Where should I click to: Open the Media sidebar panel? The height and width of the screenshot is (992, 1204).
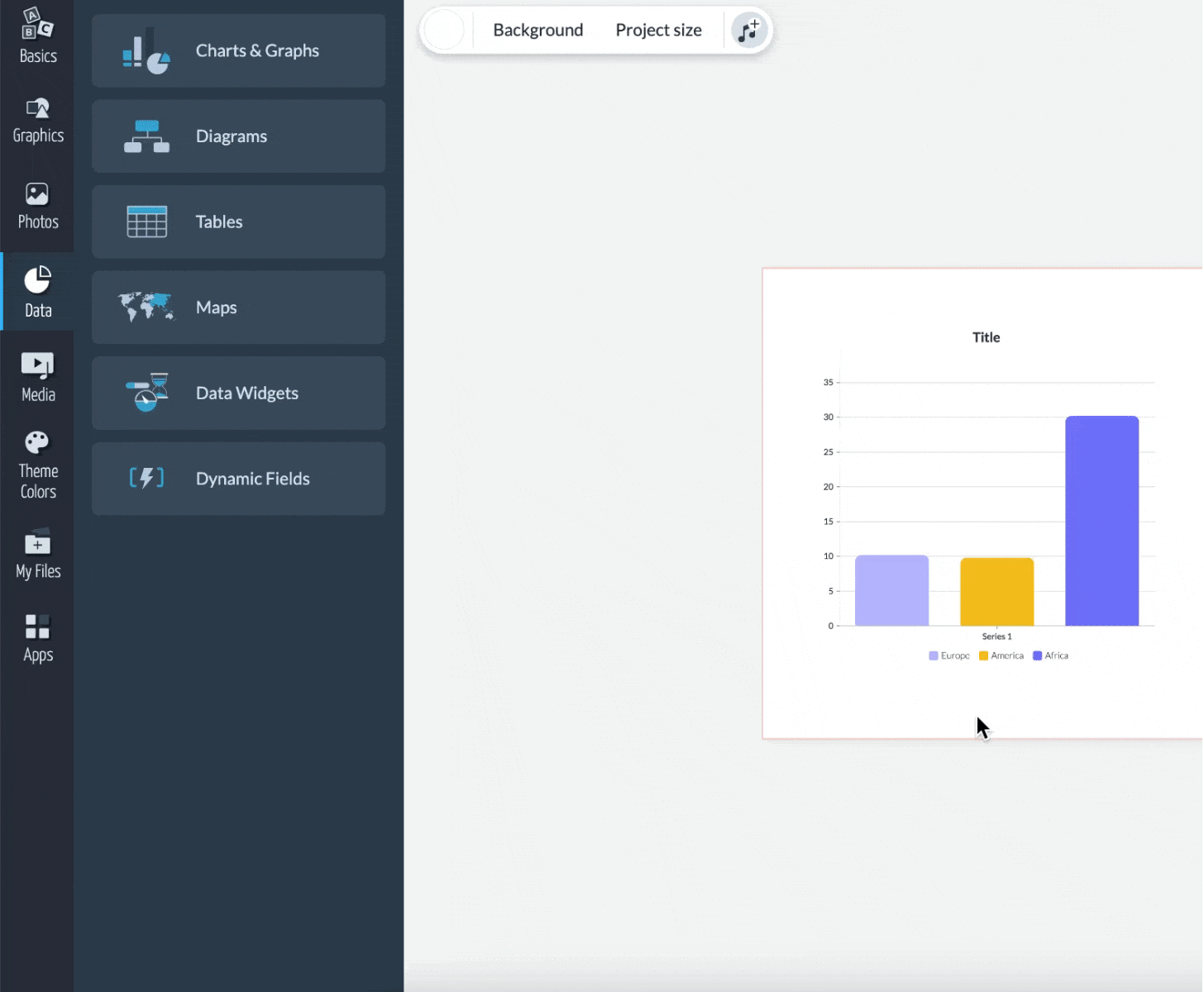pyautogui.click(x=37, y=377)
